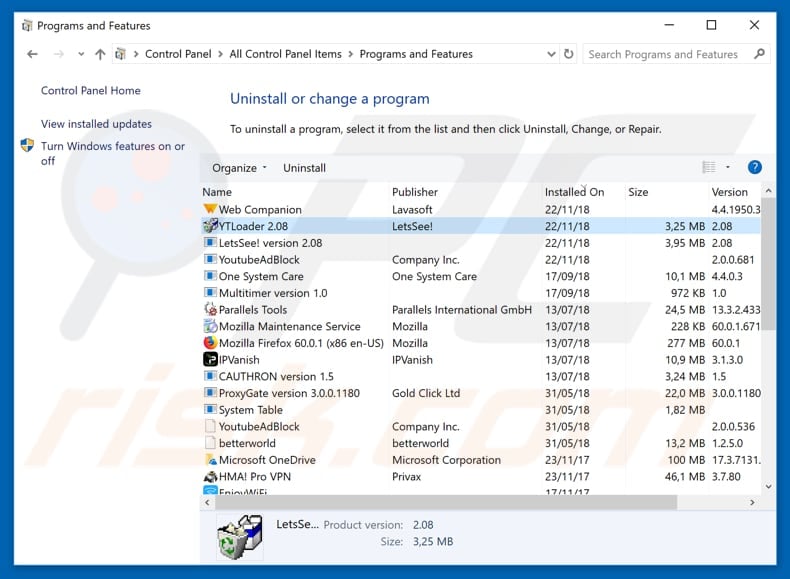This screenshot has width=790, height=579.
Task: Expand the chevron after All Control Panel Items
Action: (350, 54)
